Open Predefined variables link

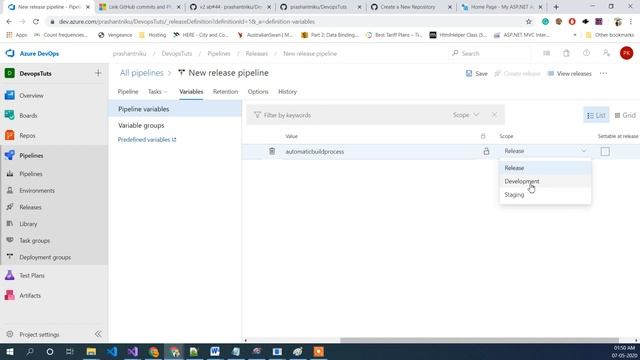tap(147, 140)
